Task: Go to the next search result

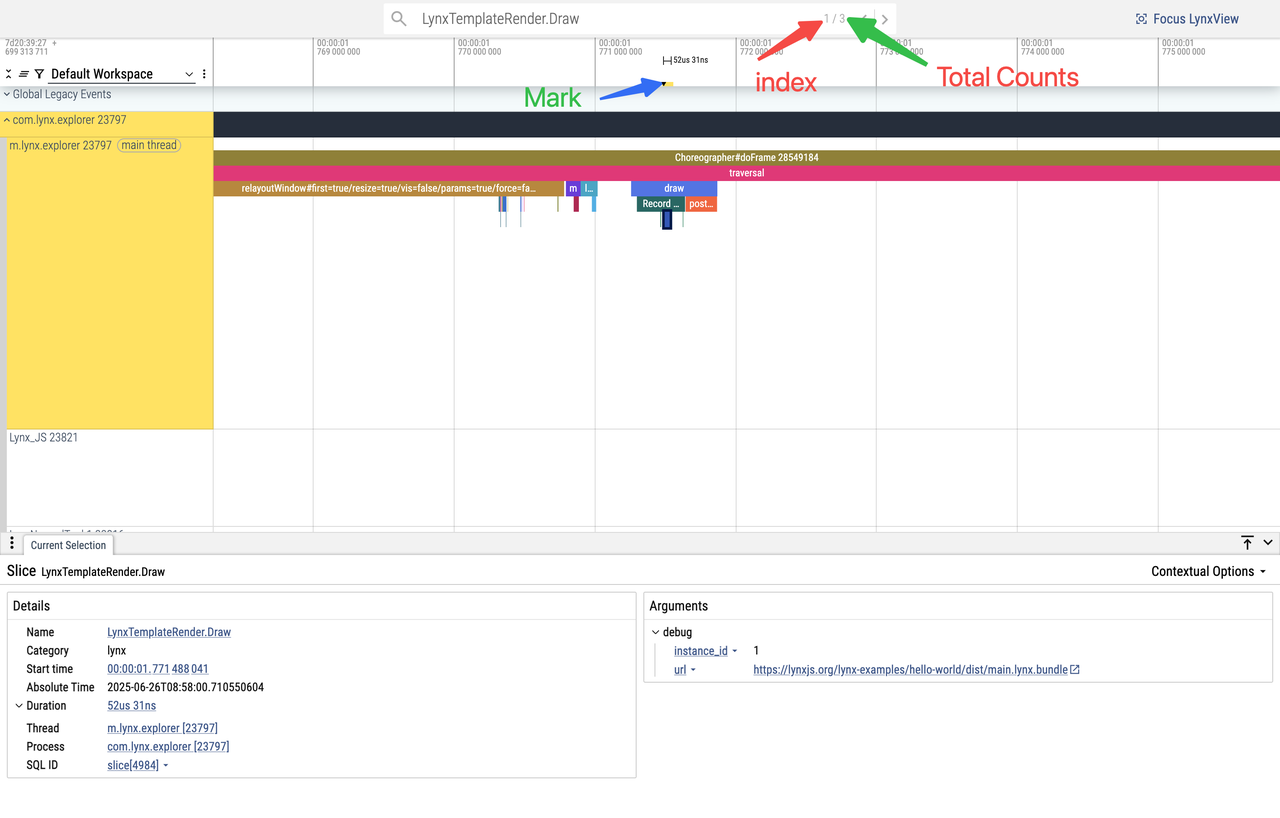Action: click(885, 19)
